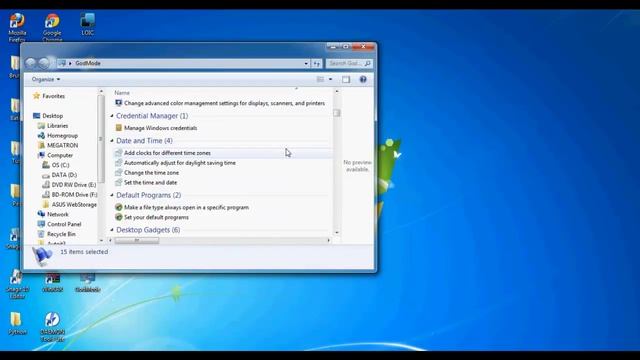Open Mozilla Firefox desktop shortcut
Image resolution: width=640 pixels, height=360 pixels.
point(17,27)
